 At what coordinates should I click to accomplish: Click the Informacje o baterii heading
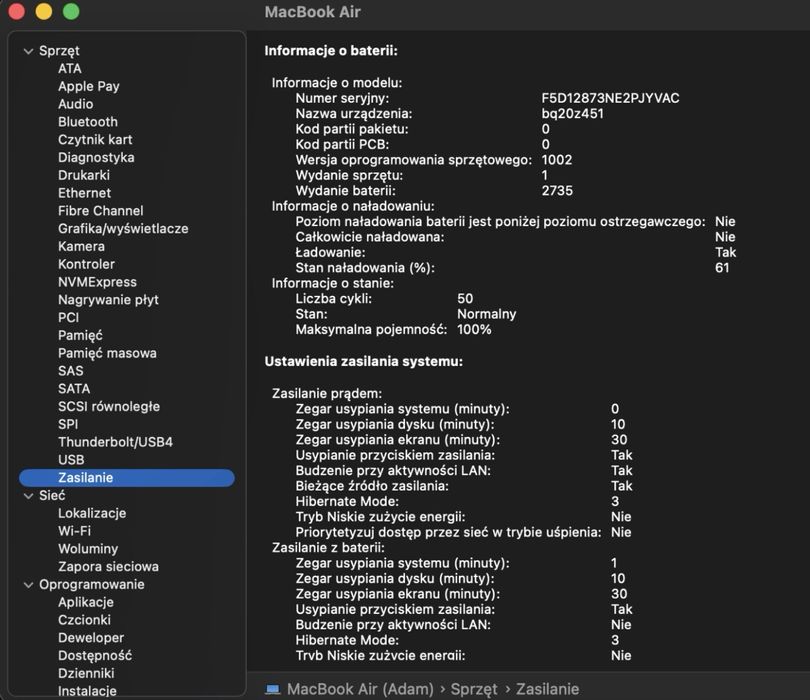click(331, 51)
